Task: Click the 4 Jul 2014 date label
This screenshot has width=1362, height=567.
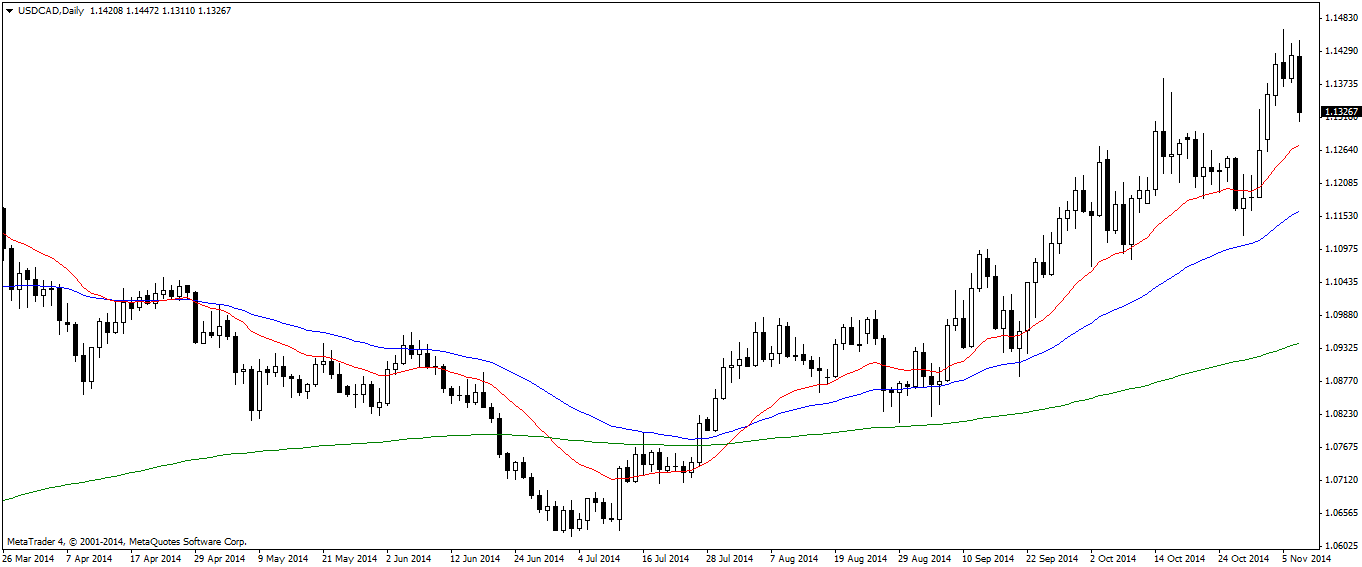Action: 601,559
